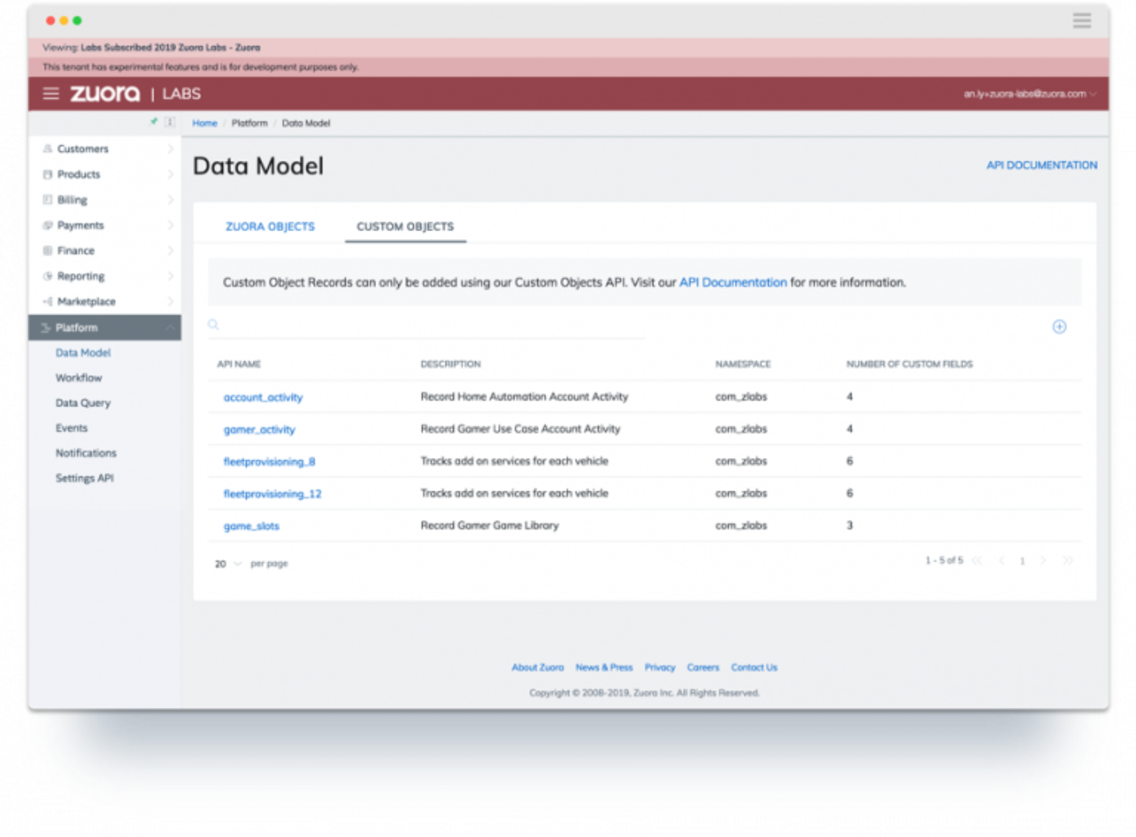The image size is (1136, 837).
Task: Expand the Products section chevron
Action: pyautogui.click(x=170, y=175)
